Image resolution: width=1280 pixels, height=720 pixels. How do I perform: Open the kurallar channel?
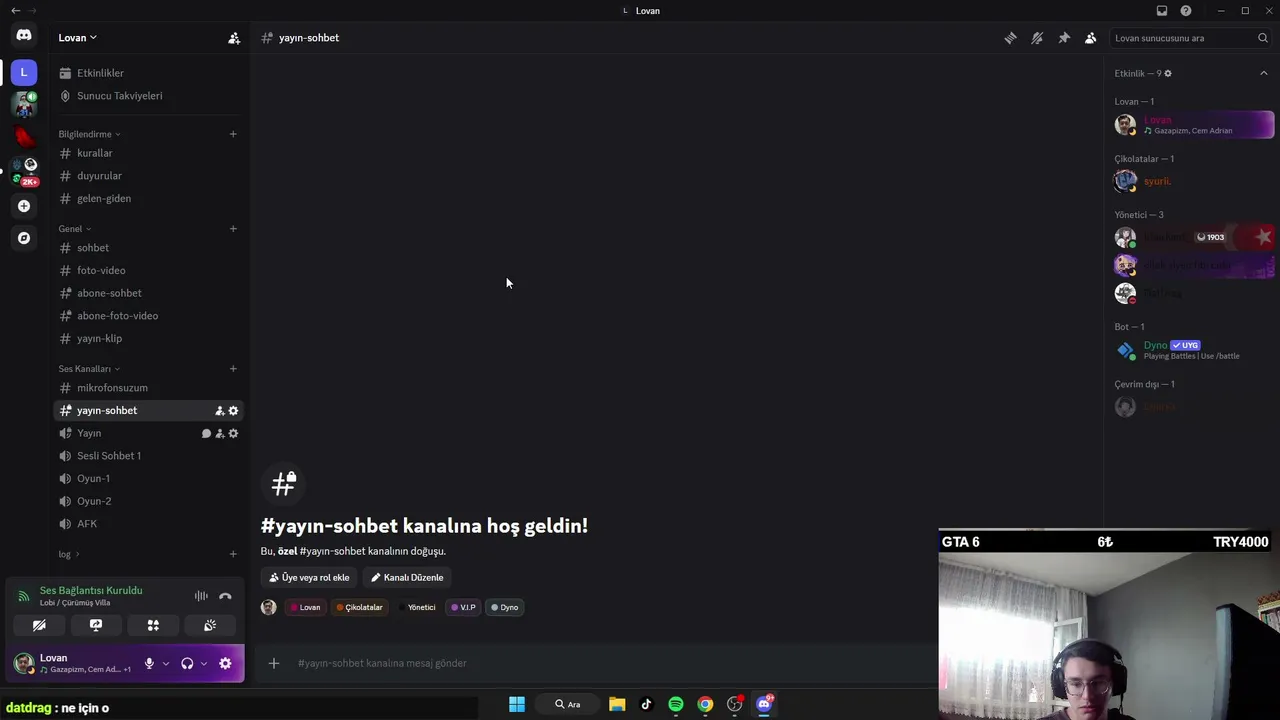[x=148, y=153]
